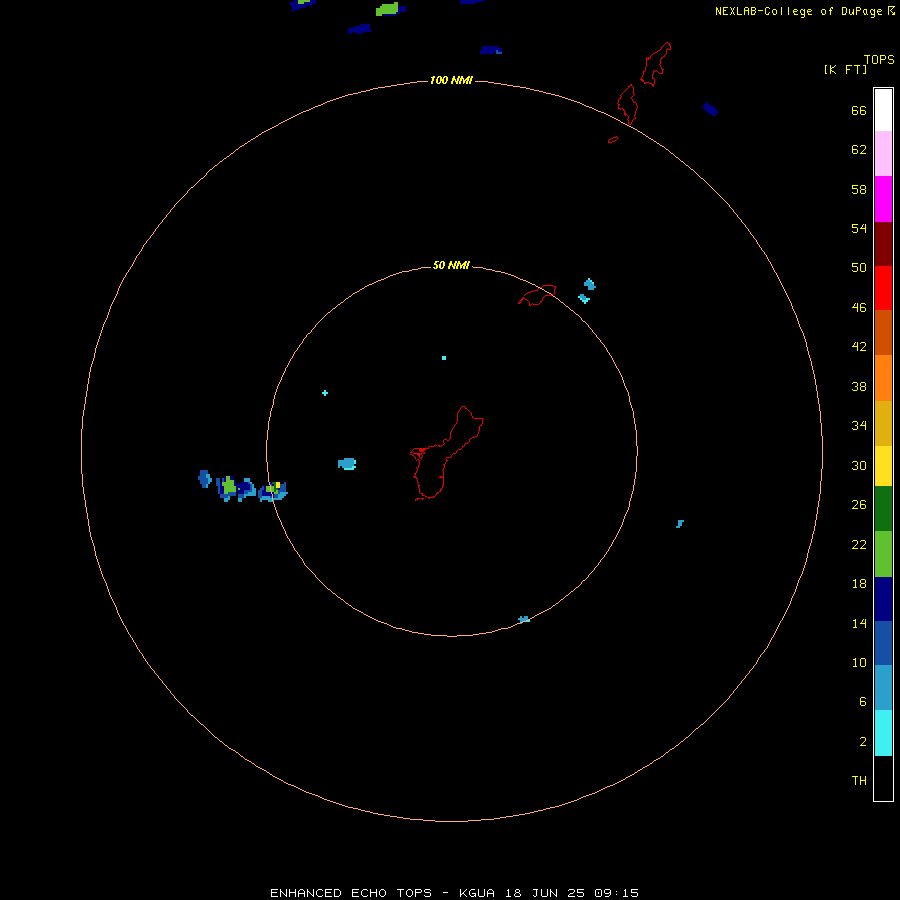Click the 10 legend value
Viewport: 900px width, 900px height.
click(x=859, y=662)
